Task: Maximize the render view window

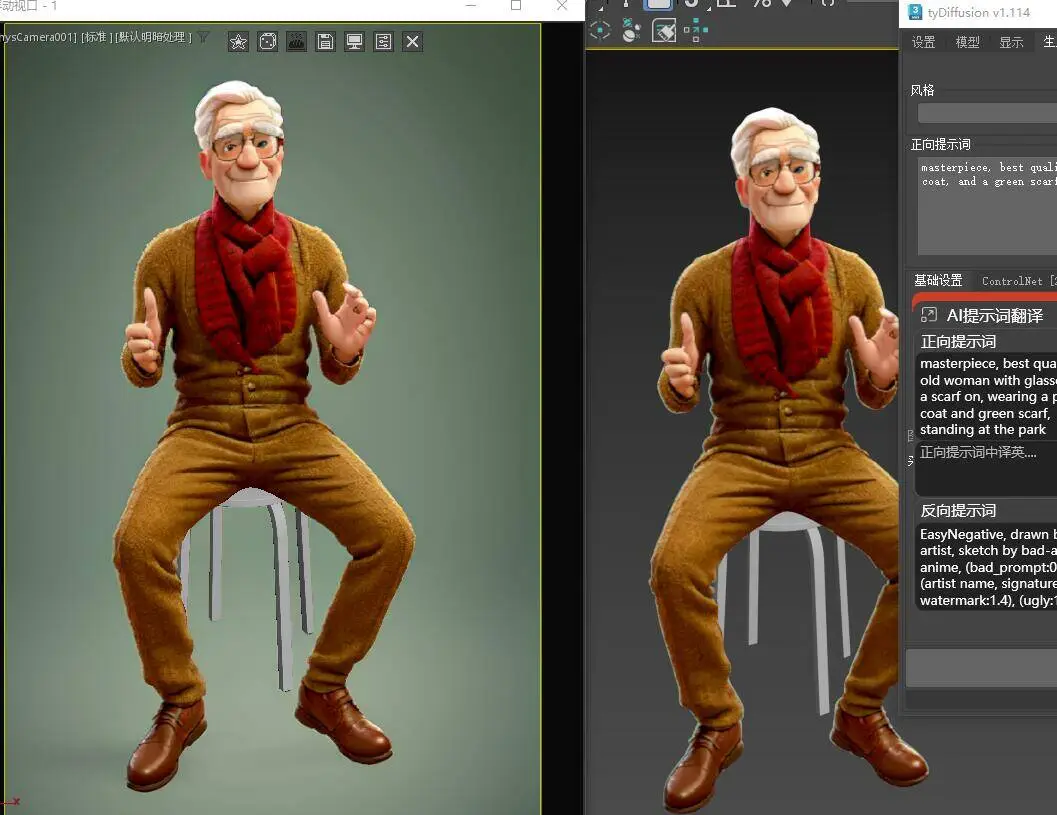Action: (516, 5)
